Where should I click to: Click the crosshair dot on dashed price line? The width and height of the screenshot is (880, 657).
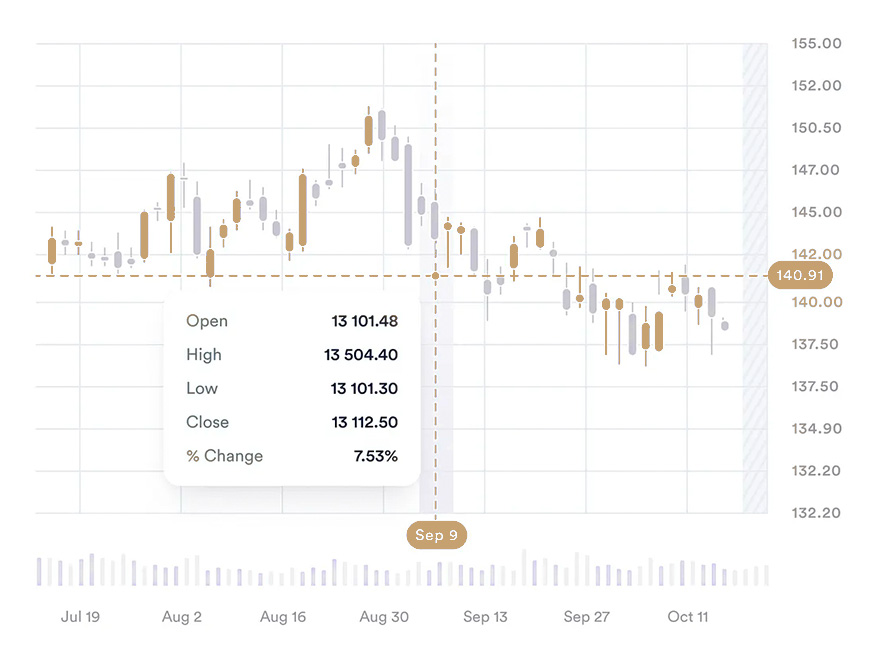(x=436, y=275)
